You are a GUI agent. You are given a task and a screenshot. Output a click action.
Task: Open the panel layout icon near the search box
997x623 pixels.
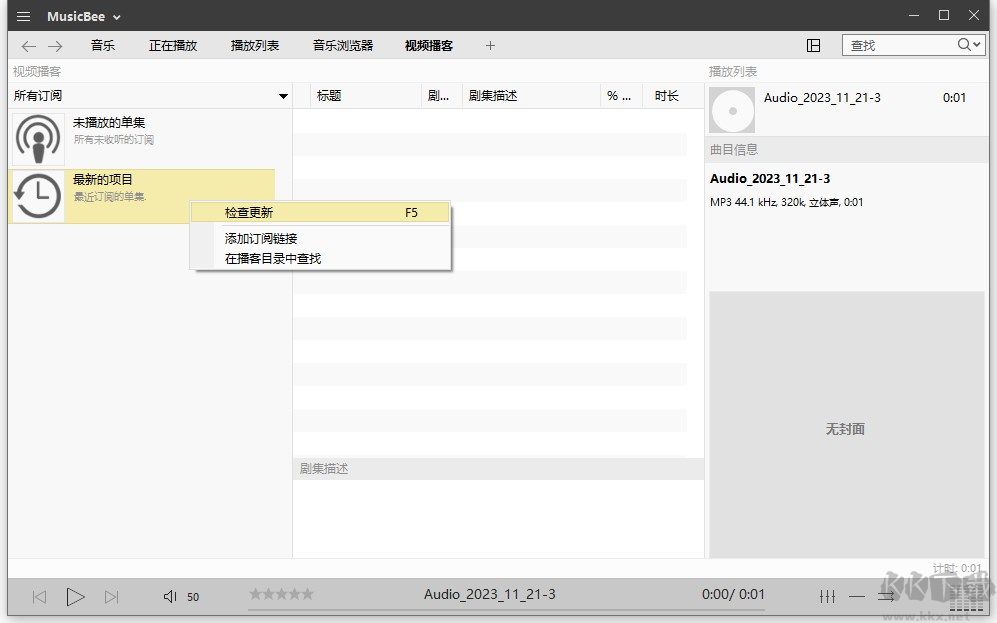(x=814, y=45)
